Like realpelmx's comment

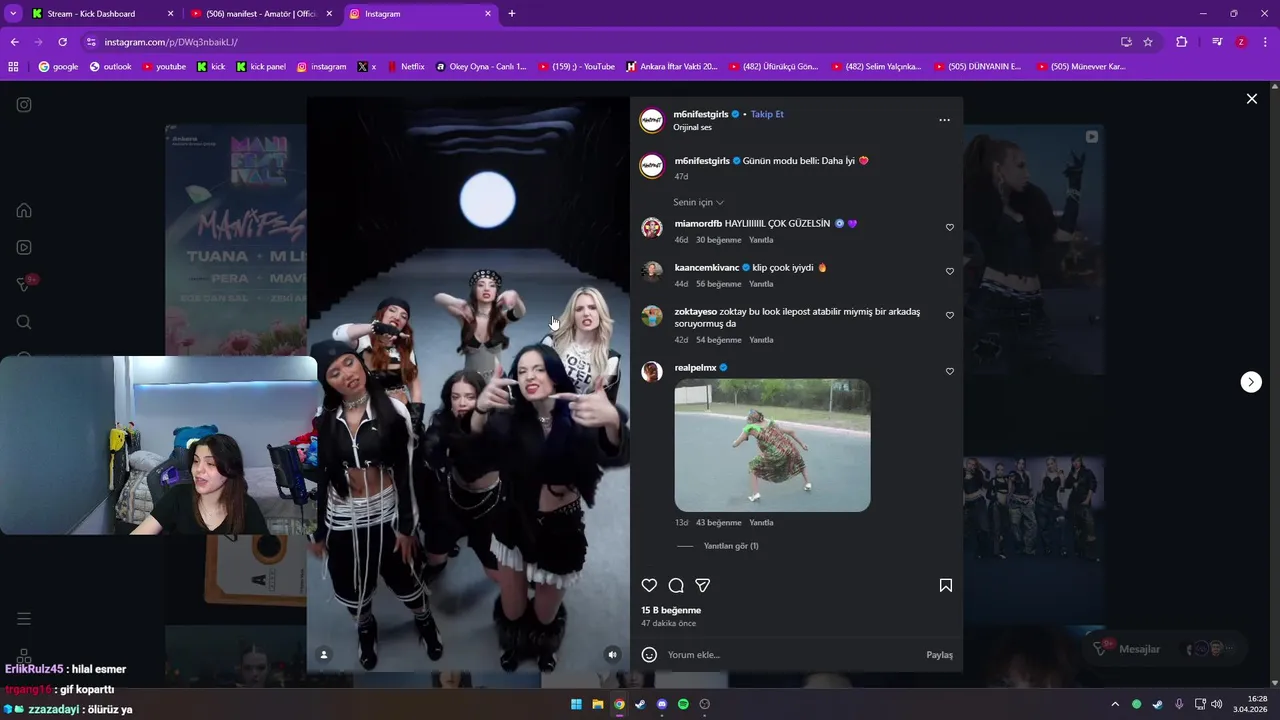[950, 371]
